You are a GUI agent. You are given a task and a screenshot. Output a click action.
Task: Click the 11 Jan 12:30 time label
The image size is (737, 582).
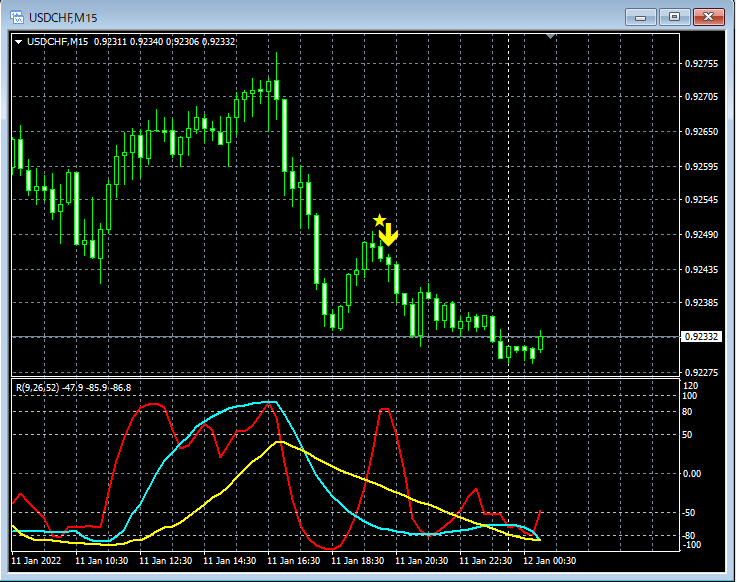[165, 560]
